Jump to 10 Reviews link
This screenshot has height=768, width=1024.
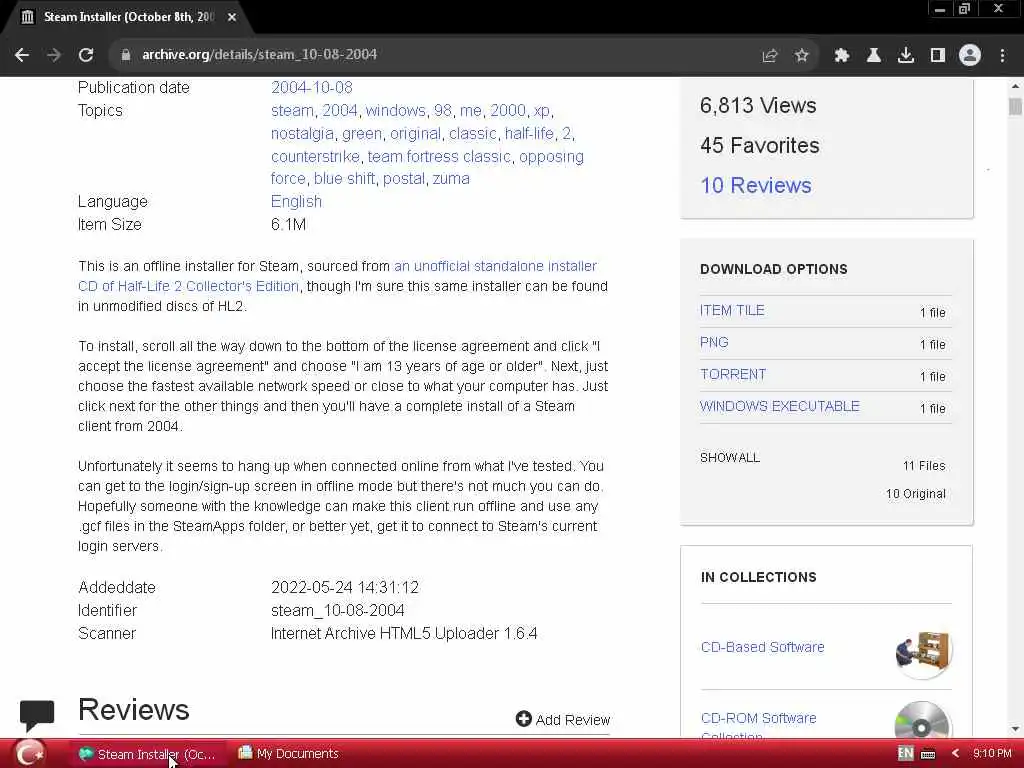756,185
